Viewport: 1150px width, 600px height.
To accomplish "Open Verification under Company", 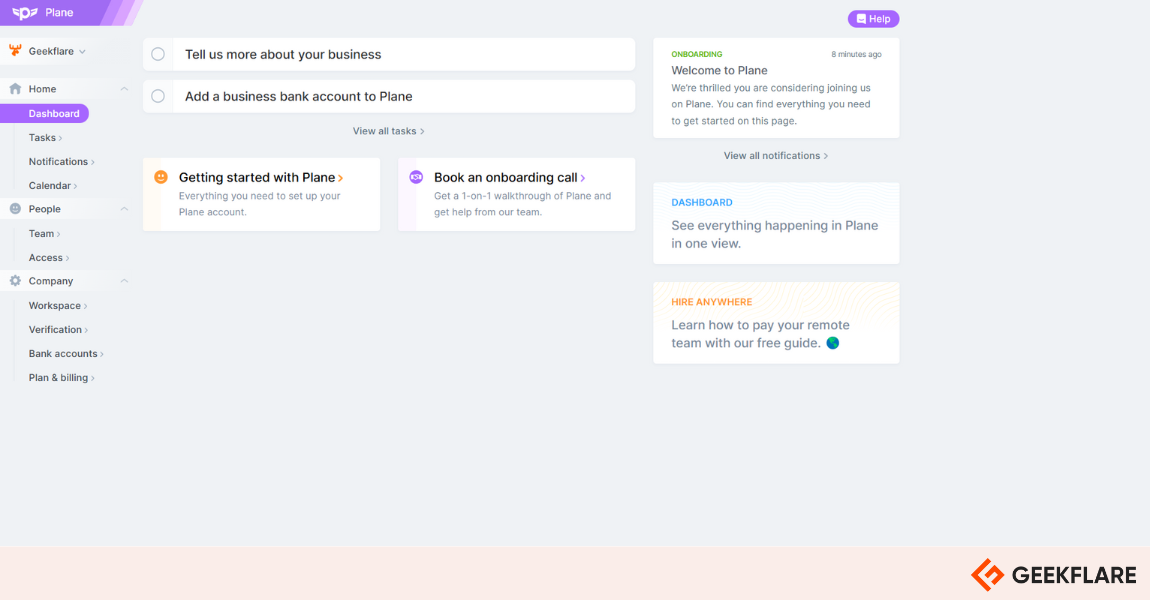I will pos(58,329).
